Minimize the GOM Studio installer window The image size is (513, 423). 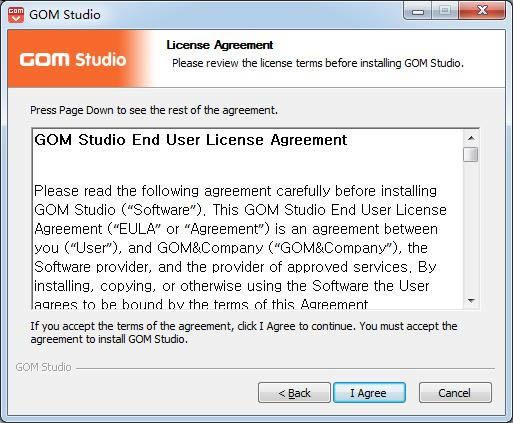click(417, 12)
